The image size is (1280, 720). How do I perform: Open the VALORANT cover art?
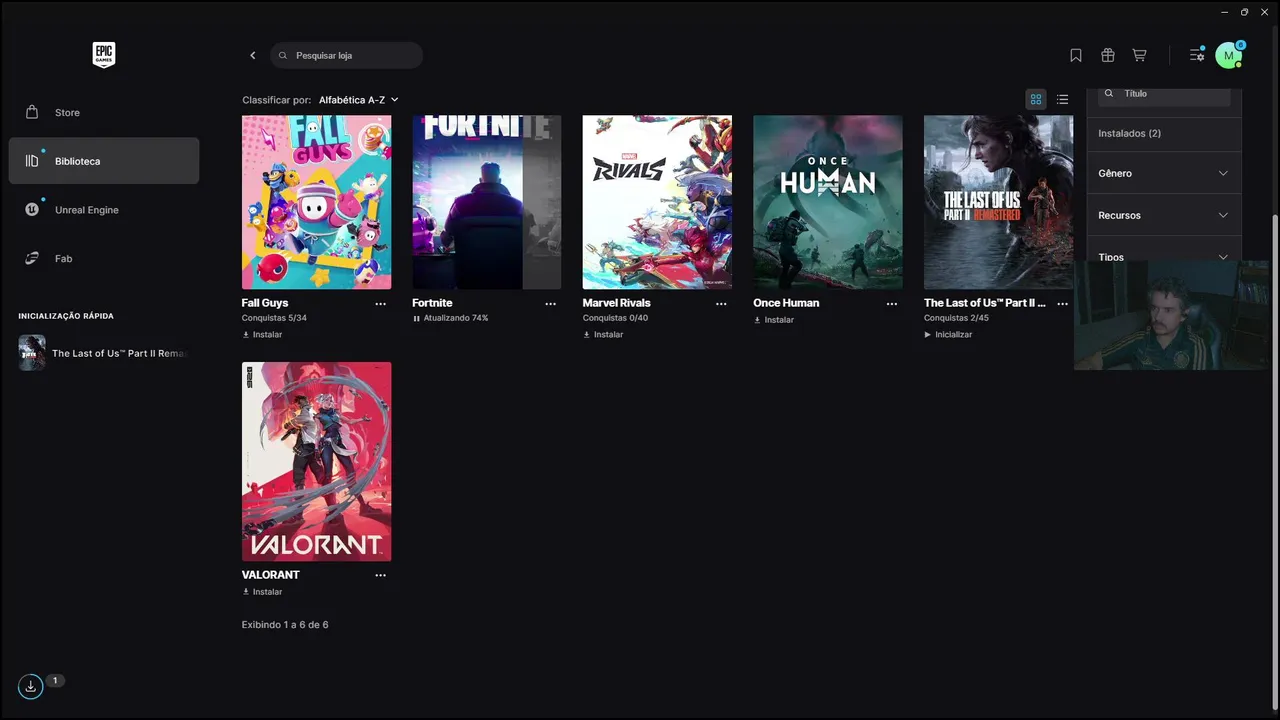tap(316, 461)
